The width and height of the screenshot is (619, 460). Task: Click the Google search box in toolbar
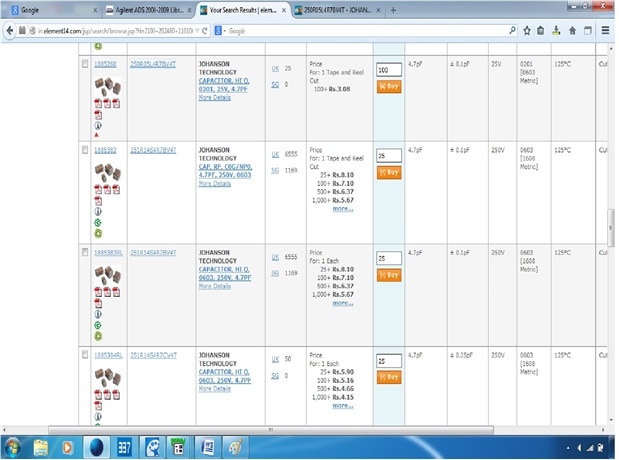coord(367,30)
